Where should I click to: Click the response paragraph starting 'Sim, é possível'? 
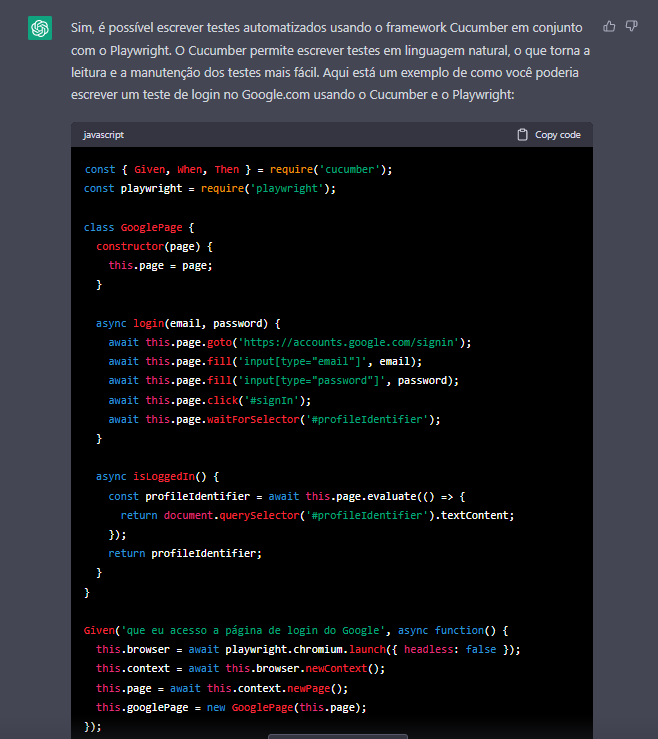[330, 61]
